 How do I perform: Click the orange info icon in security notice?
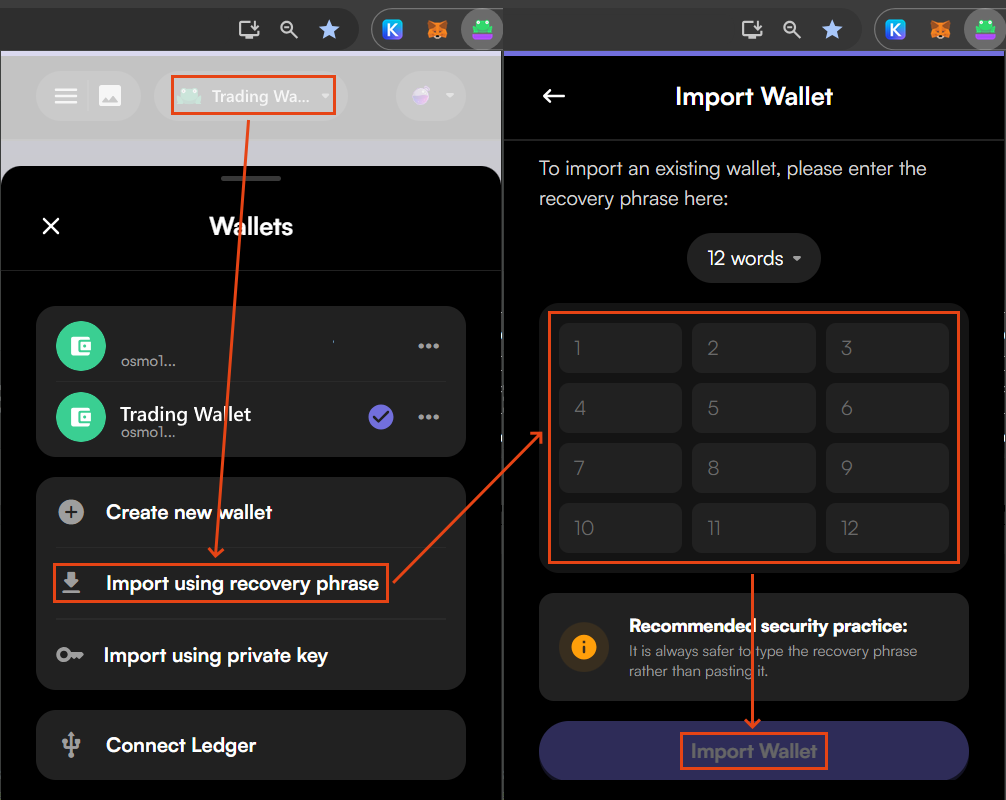point(583,647)
